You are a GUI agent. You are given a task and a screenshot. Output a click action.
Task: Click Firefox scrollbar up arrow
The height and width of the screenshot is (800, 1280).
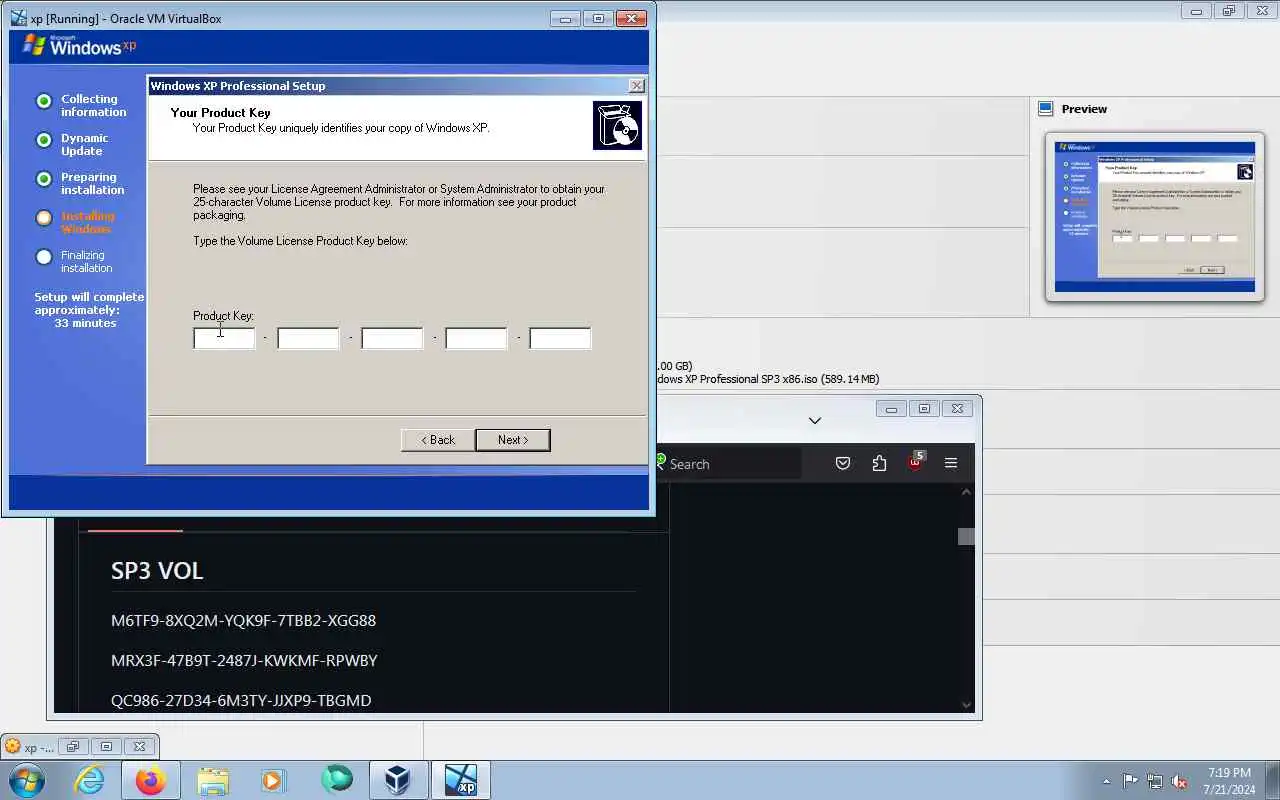point(966,492)
